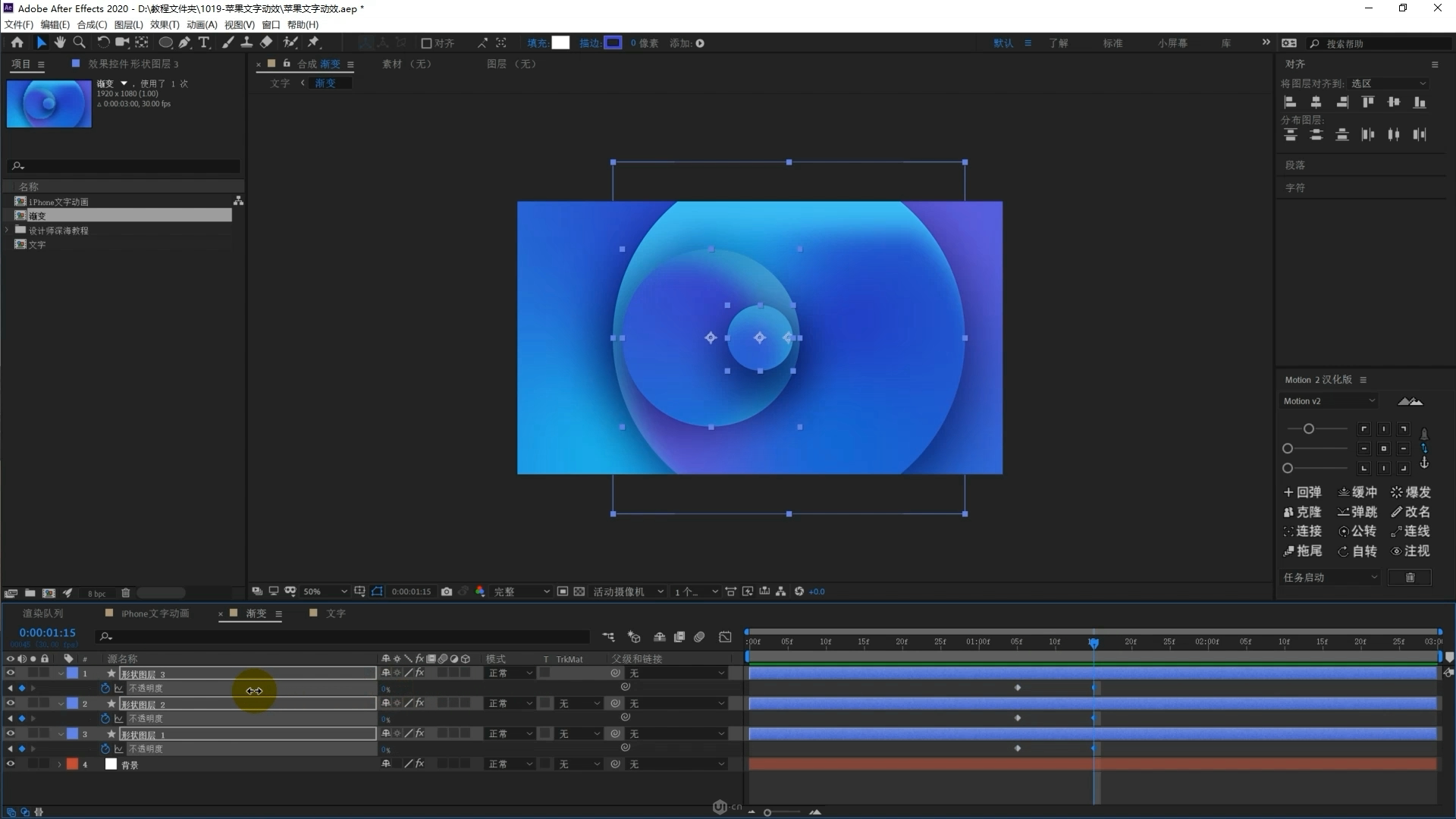Open the 效果(T) menu

pos(165,24)
